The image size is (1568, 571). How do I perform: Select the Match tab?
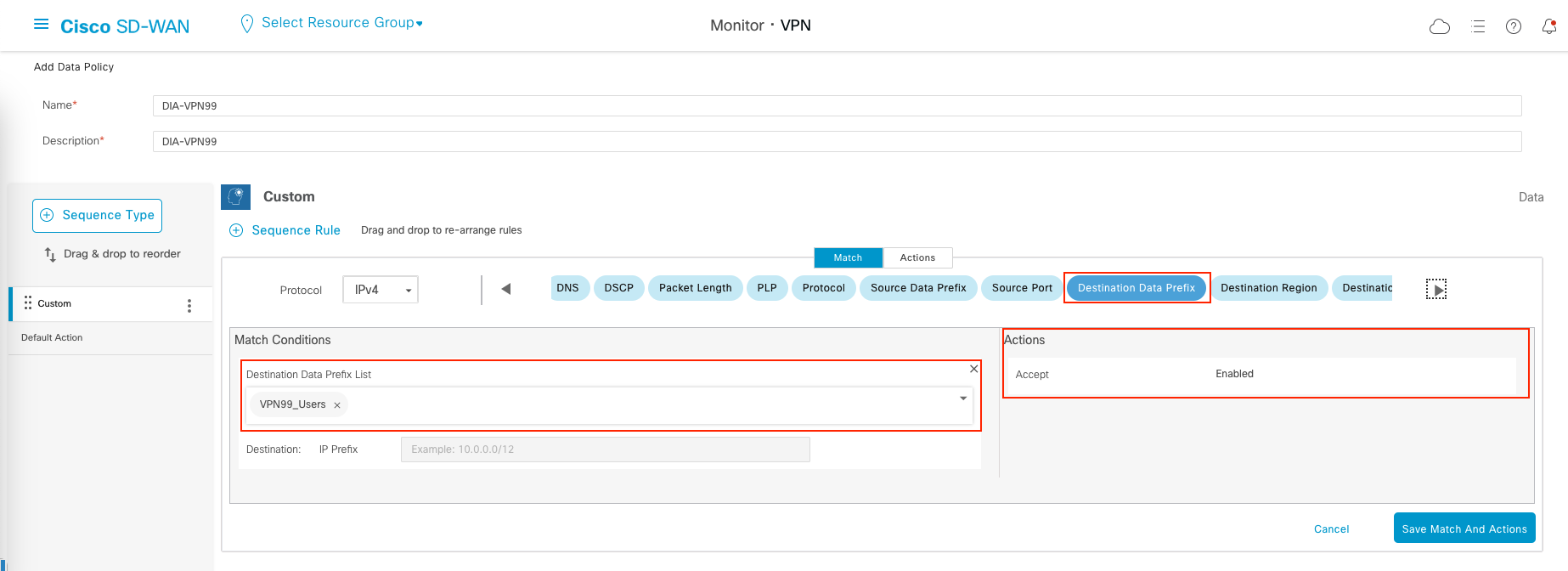tap(848, 257)
